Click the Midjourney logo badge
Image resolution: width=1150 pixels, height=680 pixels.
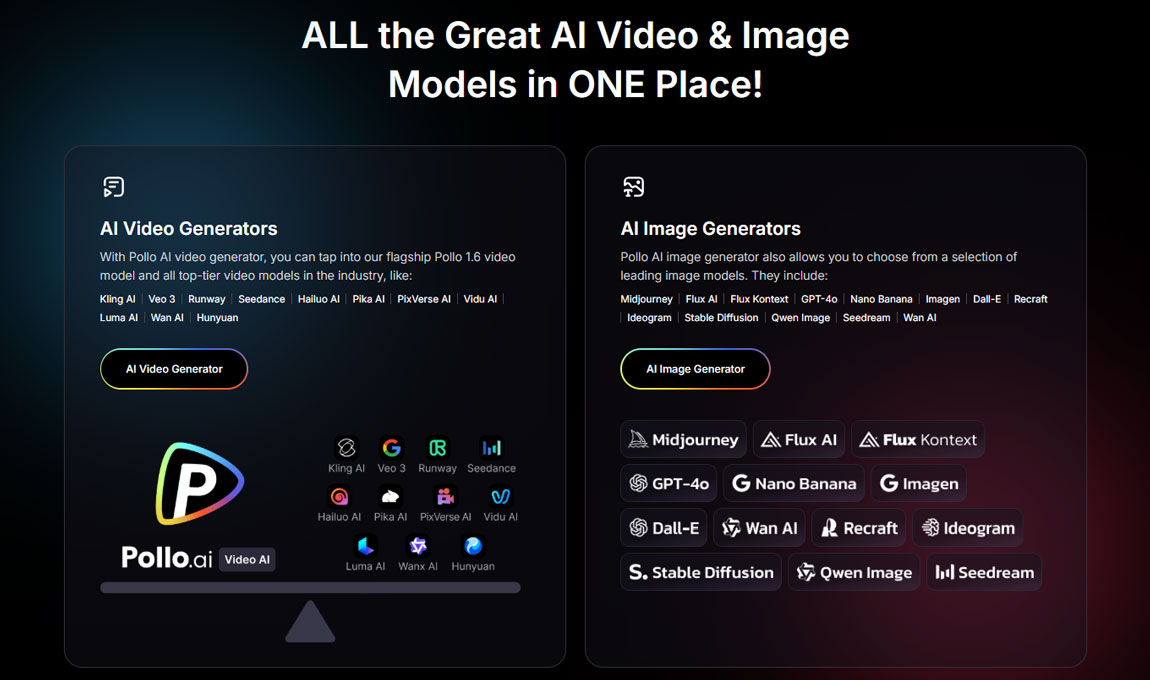683,439
